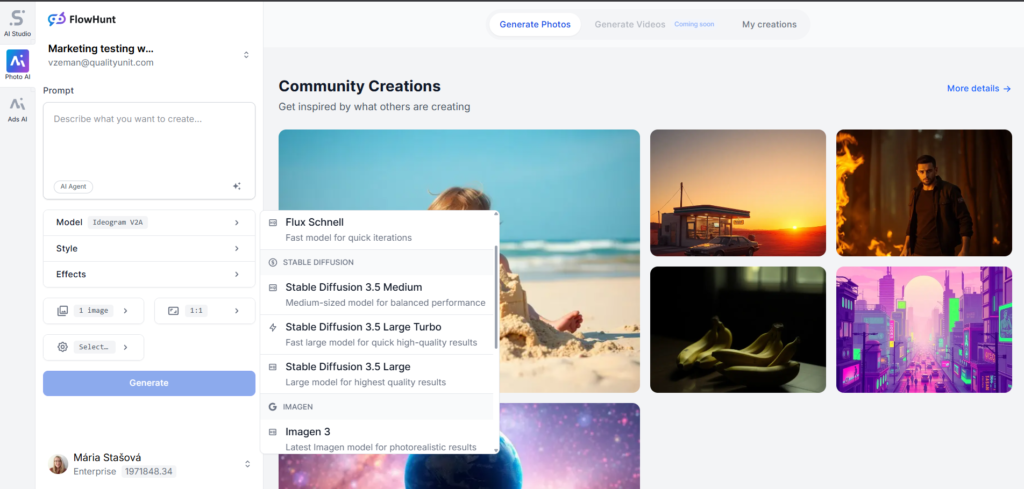Click the settings gear Select option
The height and width of the screenshot is (489, 1024).
coord(62,347)
